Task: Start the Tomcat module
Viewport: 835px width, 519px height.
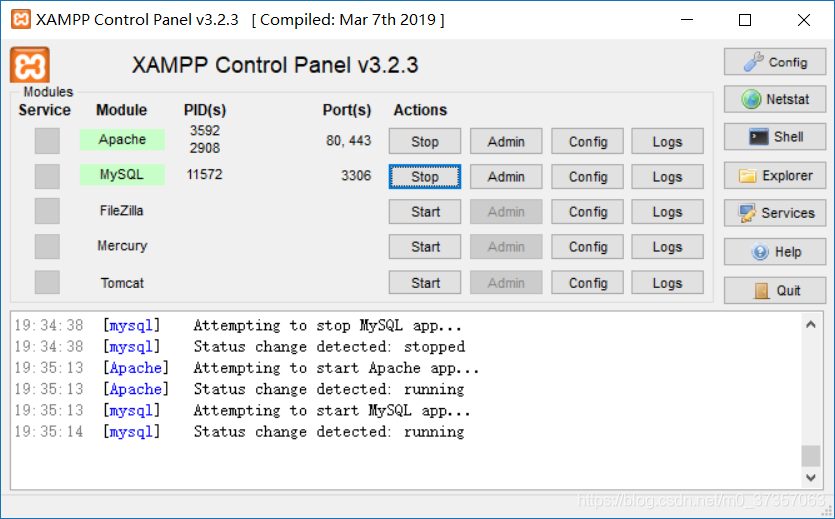Action: [425, 282]
